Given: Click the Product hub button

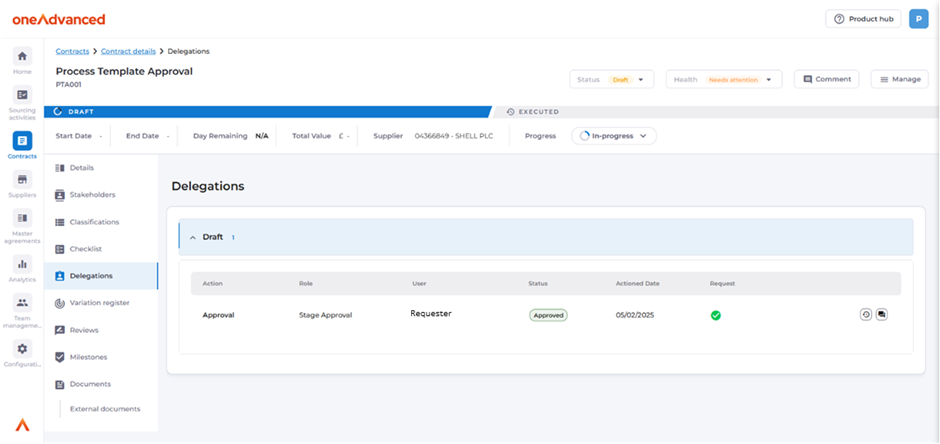Looking at the screenshot, I should (x=863, y=19).
